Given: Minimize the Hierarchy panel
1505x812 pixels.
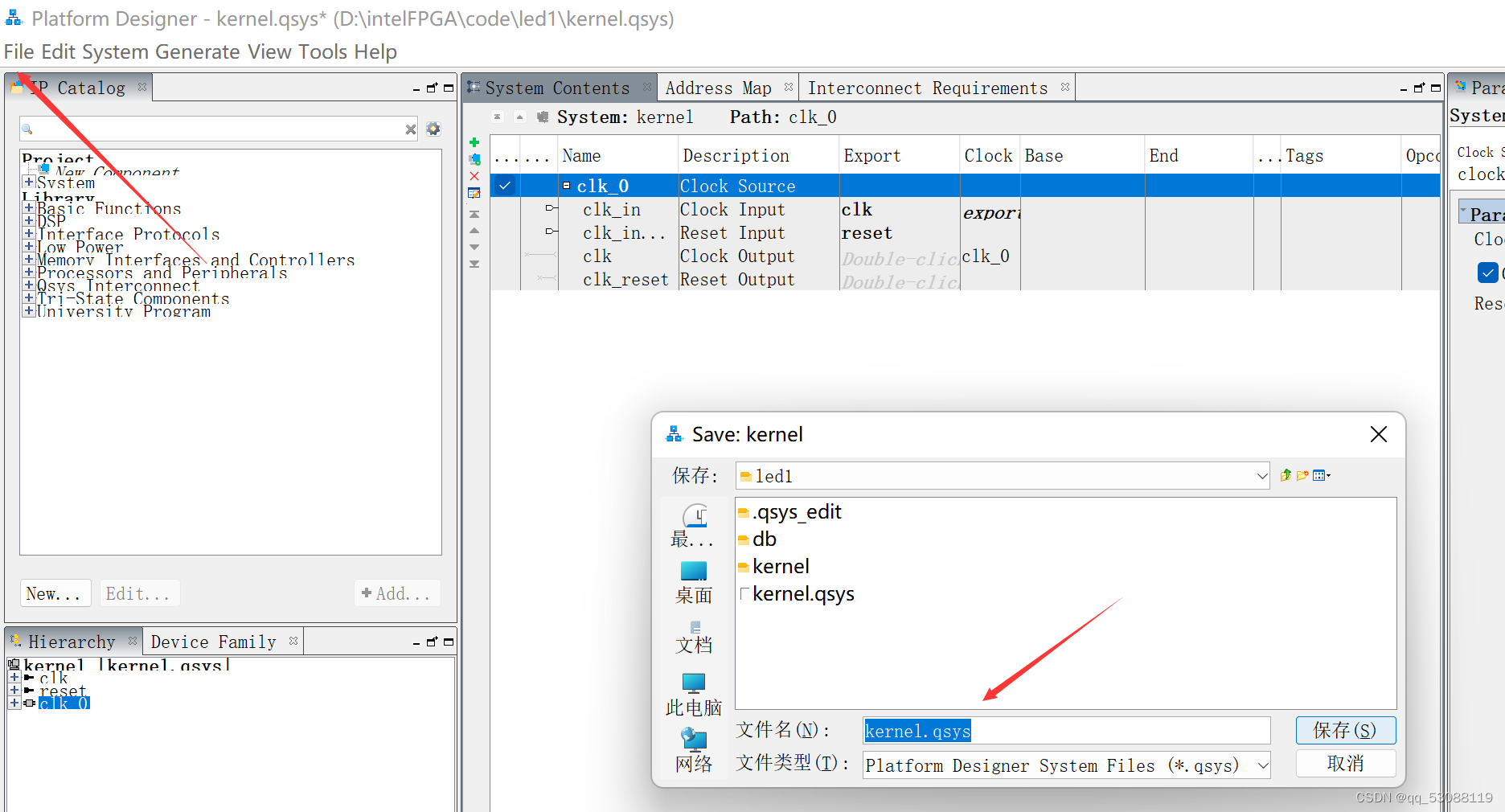Looking at the screenshot, I should (416, 642).
